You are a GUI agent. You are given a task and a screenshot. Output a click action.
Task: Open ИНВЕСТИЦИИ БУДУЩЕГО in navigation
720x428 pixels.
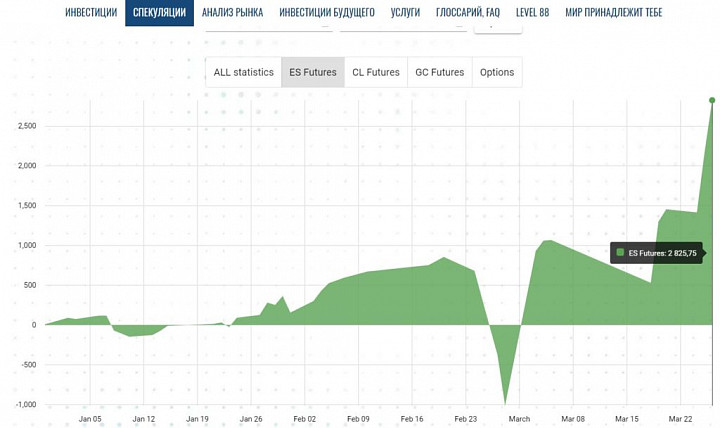coord(327,12)
